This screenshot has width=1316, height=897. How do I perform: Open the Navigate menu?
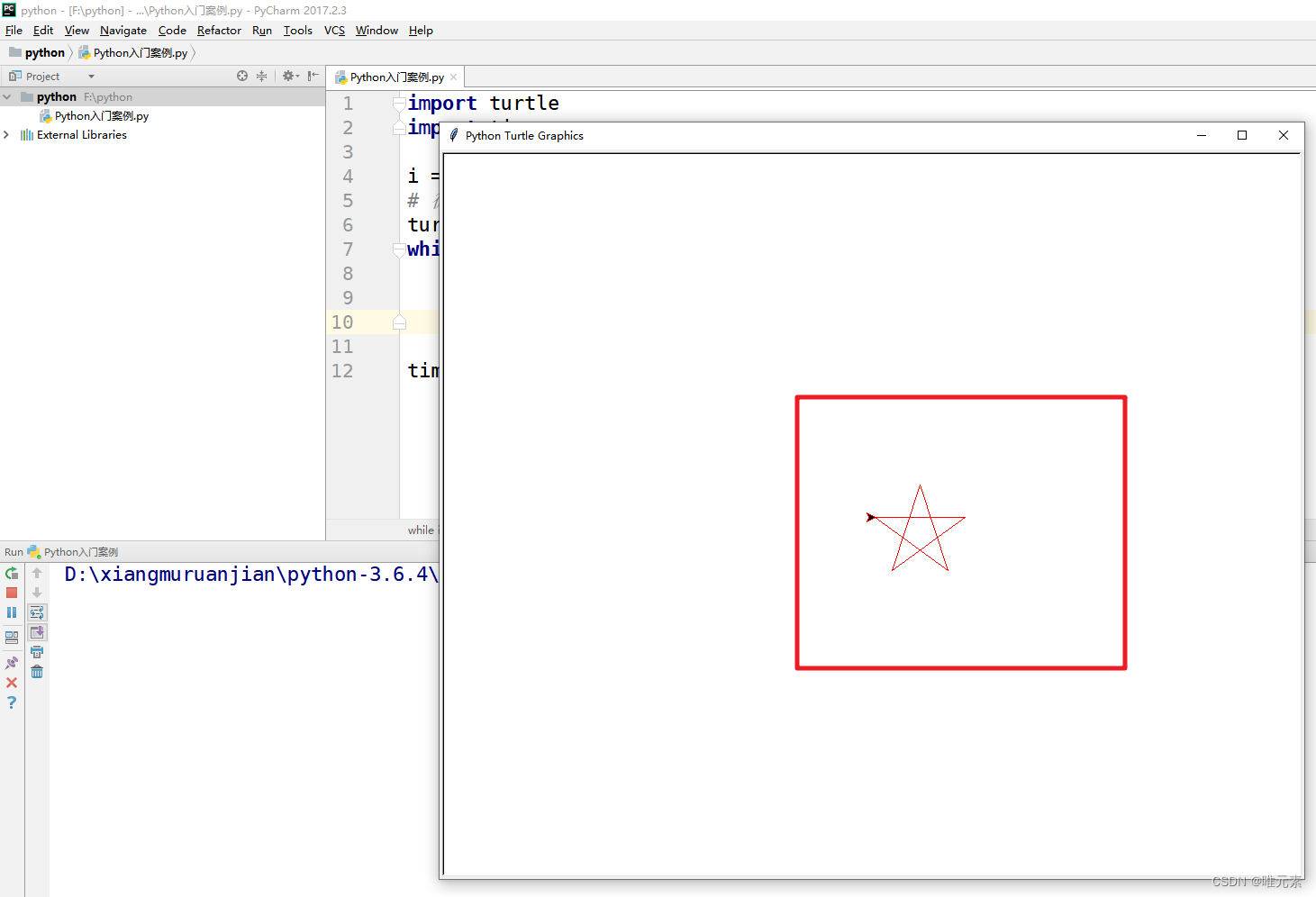(123, 30)
